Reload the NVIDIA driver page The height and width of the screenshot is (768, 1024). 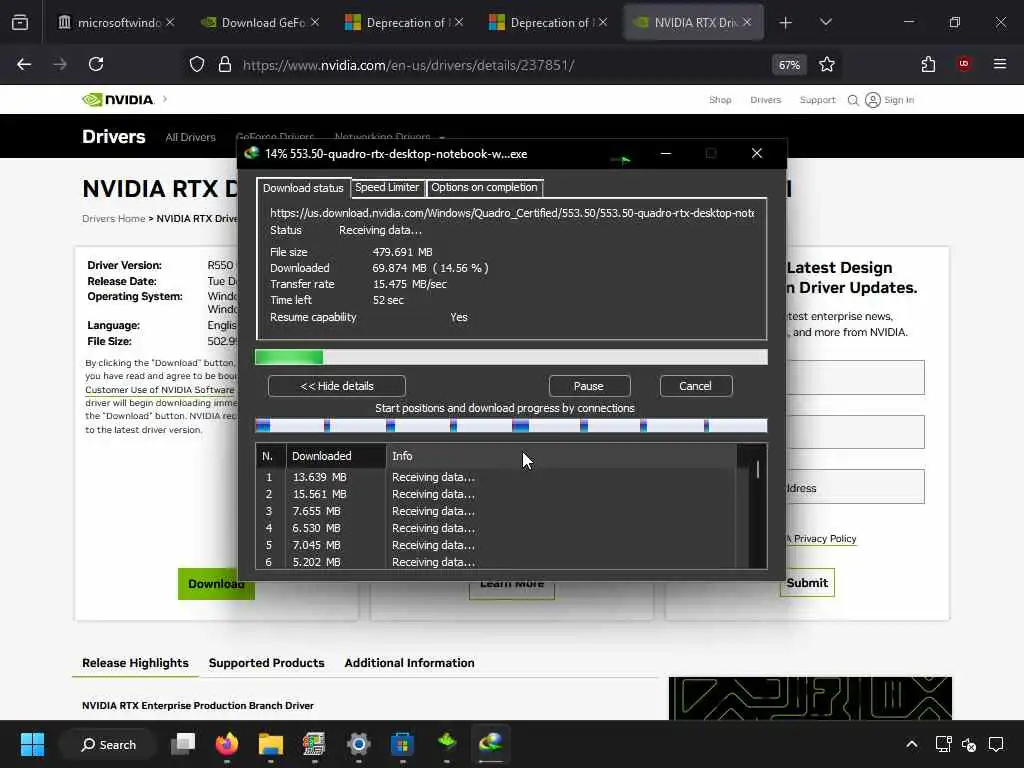pos(96,64)
